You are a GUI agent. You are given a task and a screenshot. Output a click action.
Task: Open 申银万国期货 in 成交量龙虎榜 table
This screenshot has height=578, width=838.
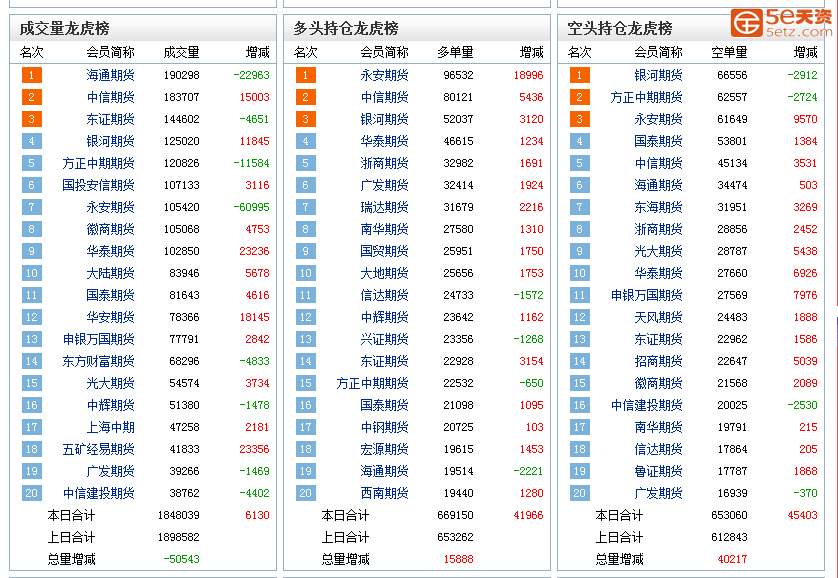(x=98, y=339)
